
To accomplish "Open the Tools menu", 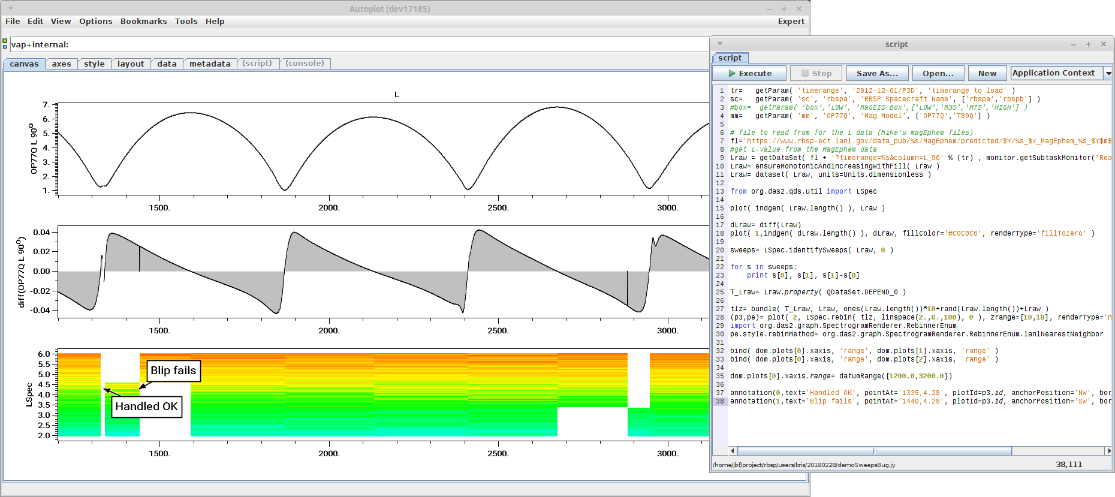I will (186, 21).
